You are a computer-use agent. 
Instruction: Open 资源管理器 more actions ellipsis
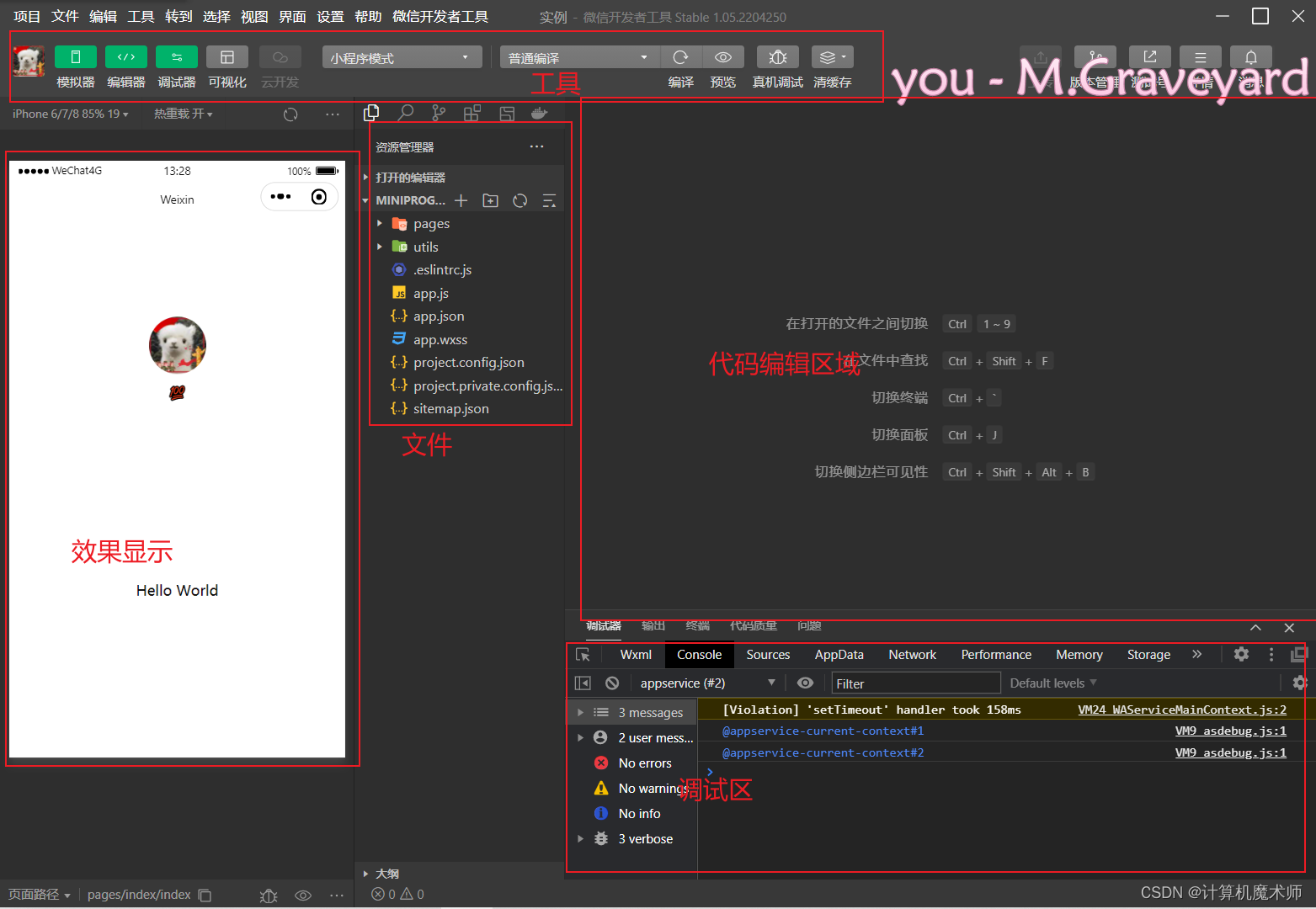pos(536,146)
